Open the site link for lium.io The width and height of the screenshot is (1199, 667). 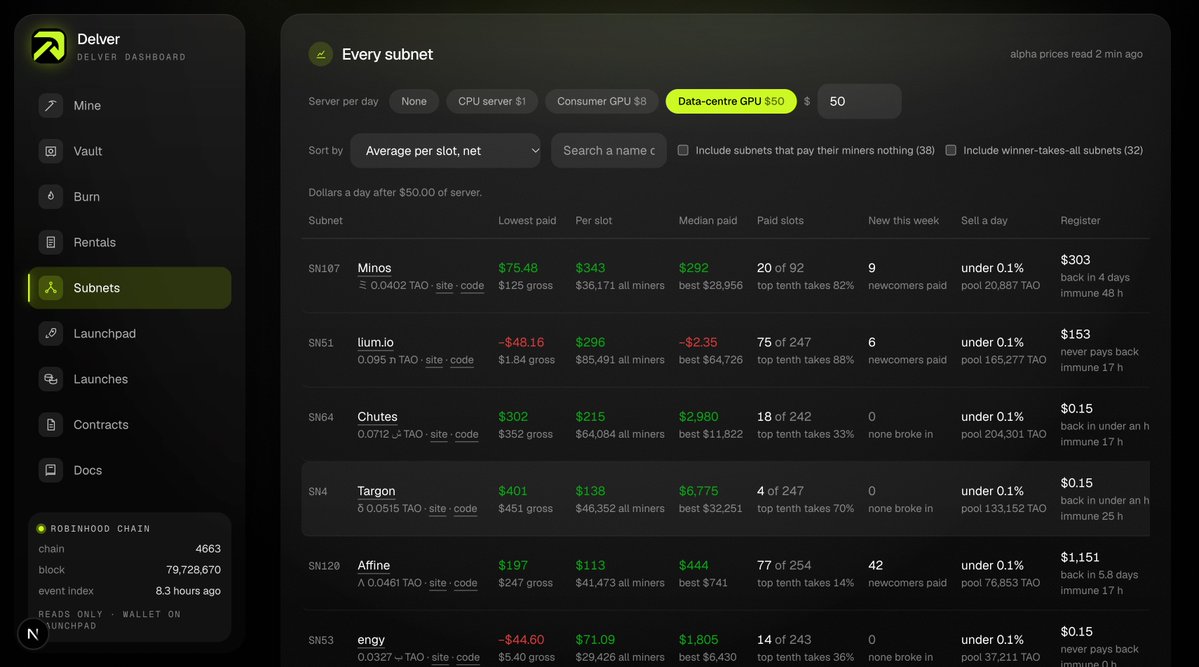(434, 360)
